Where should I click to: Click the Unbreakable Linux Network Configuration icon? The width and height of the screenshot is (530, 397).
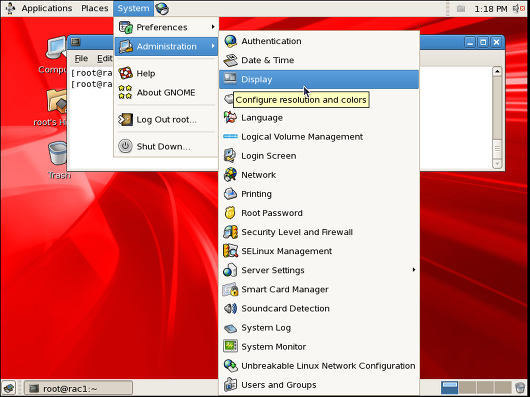pyautogui.click(x=231, y=366)
